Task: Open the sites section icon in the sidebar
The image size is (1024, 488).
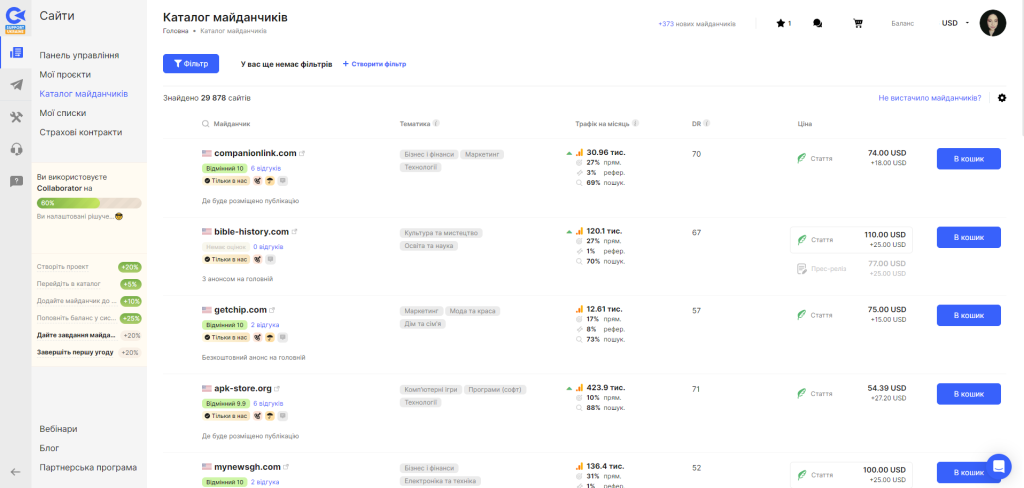Action: [16, 52]
